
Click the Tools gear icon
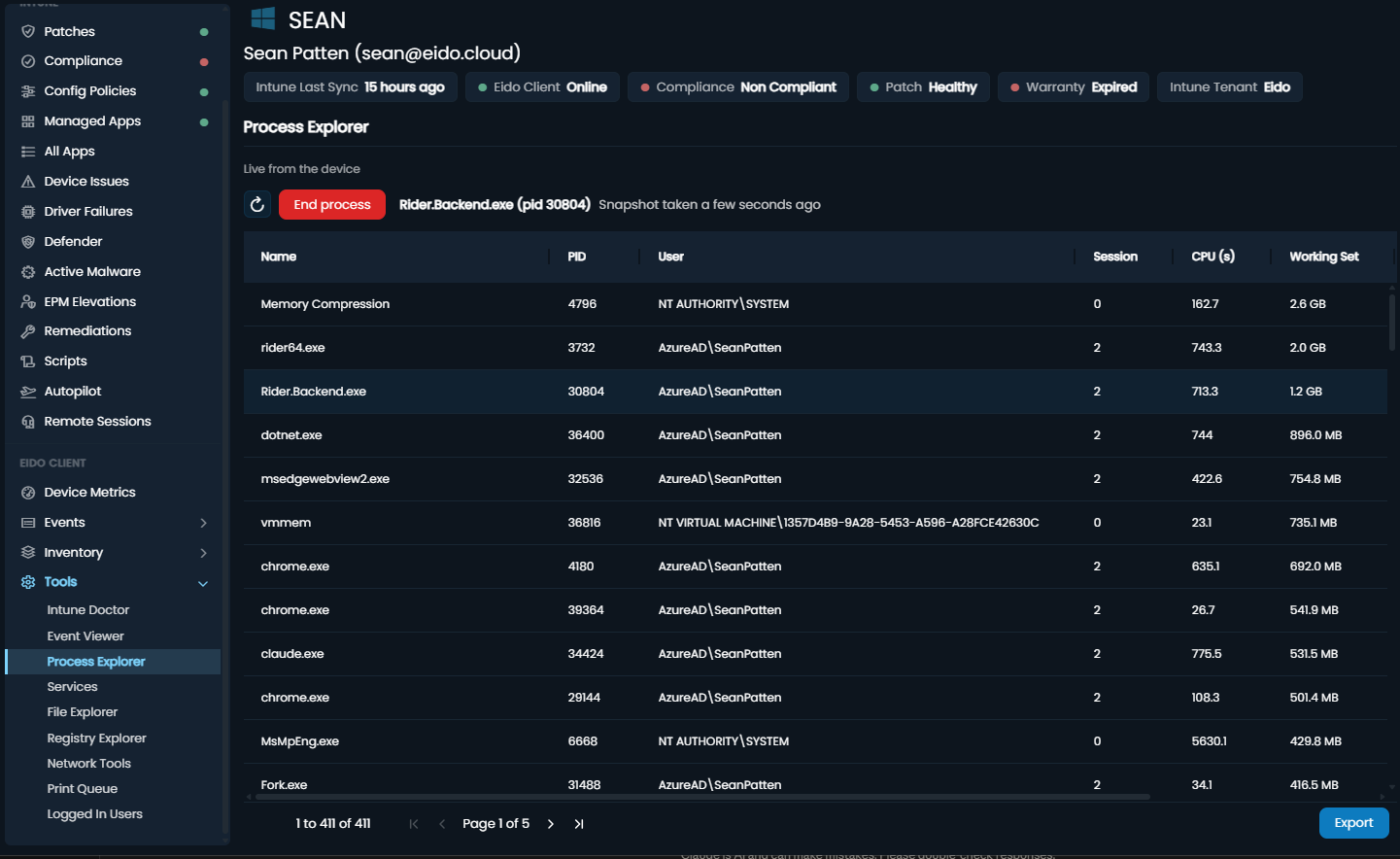click(28, 582)
